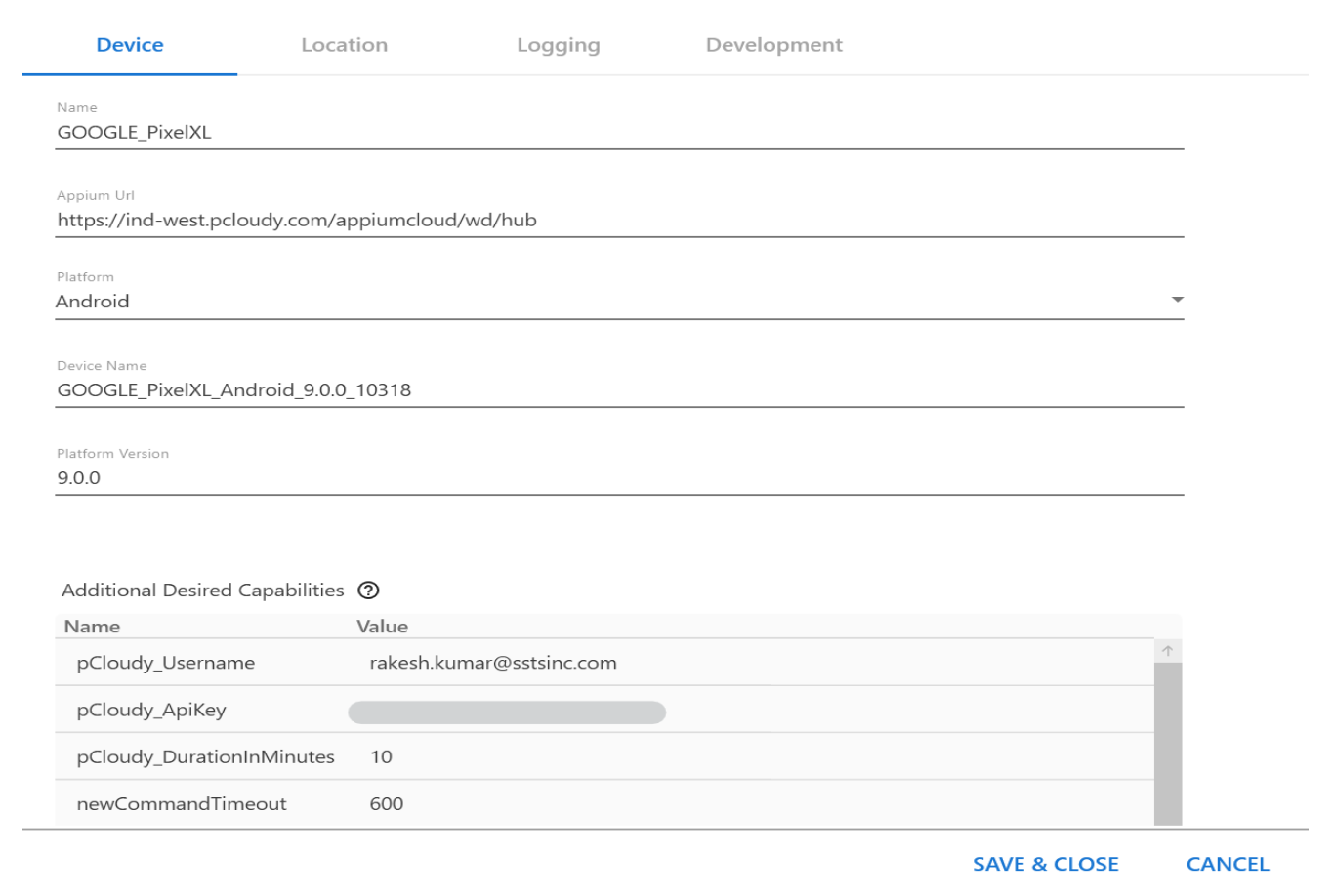Open the Logging tab
Screen dimensions: 1333x896
[558, 45]
